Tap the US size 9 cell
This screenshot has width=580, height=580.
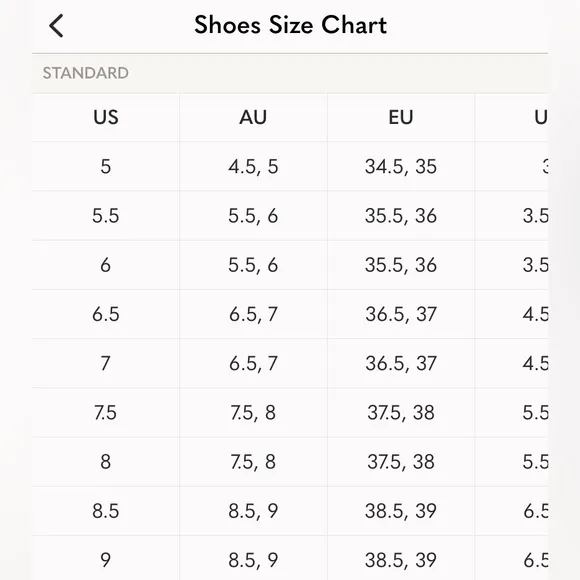tap(106, 558)
